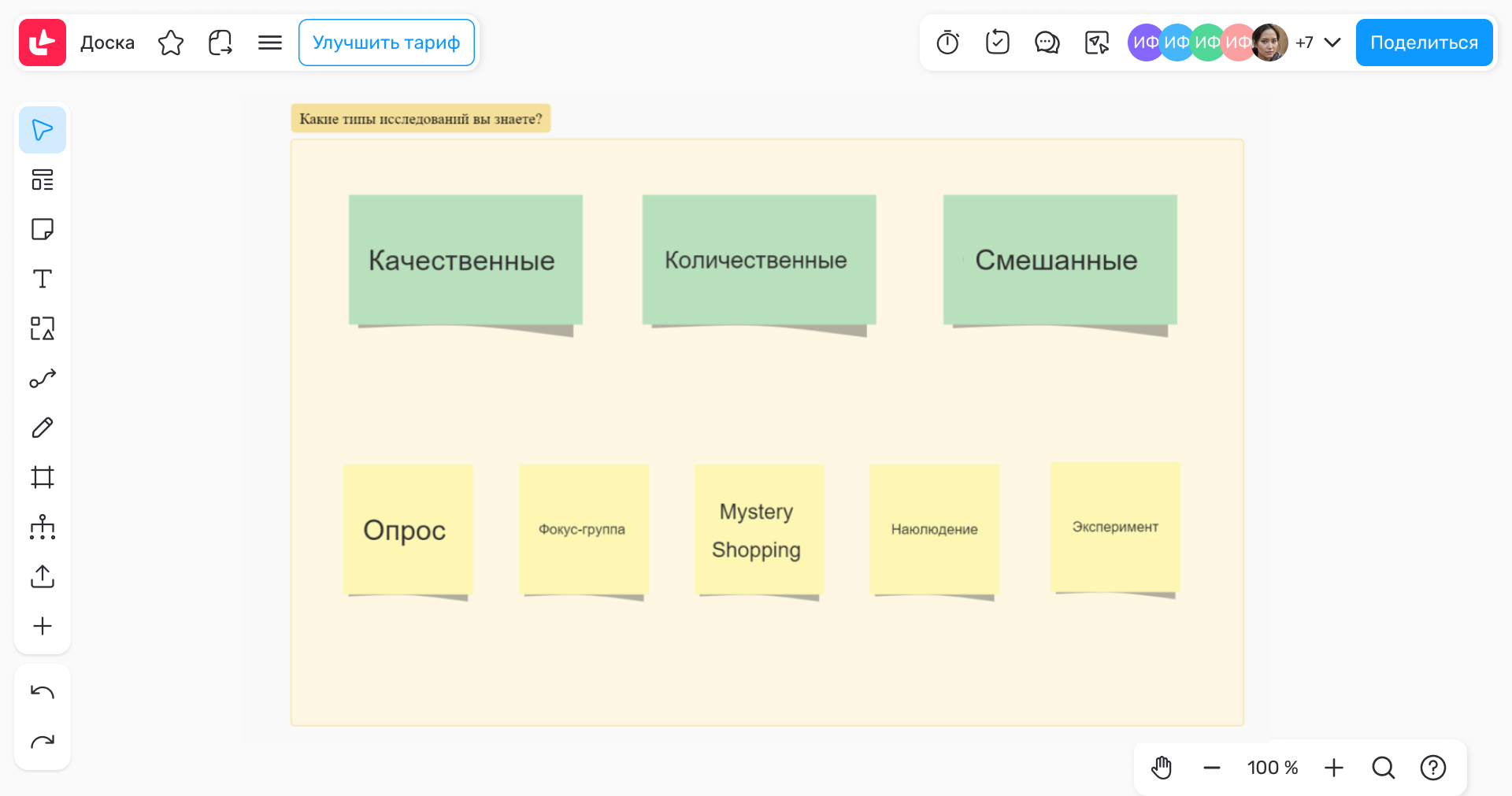
Task: Select the Mystery Shopping sticky note
Action: point(759,529)
